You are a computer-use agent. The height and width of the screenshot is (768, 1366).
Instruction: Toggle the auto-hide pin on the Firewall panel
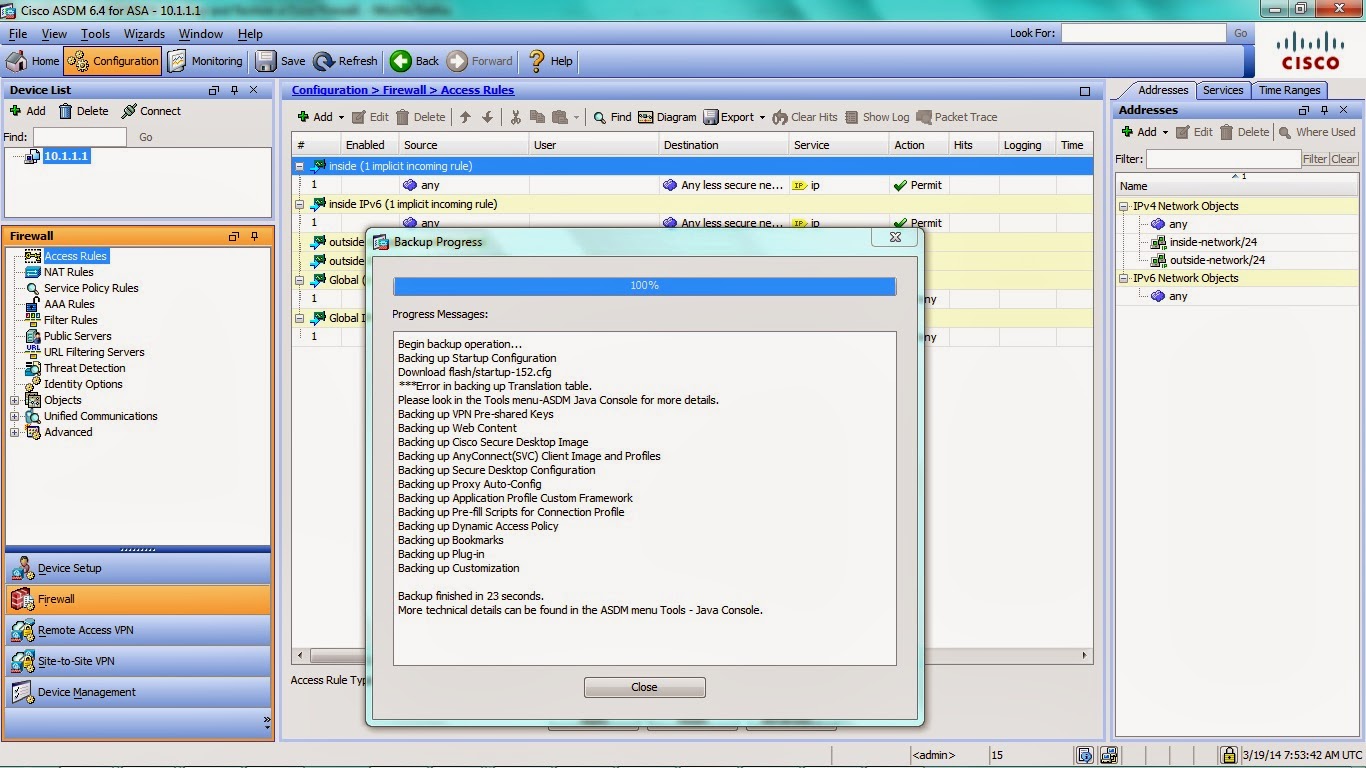[252, 235]
